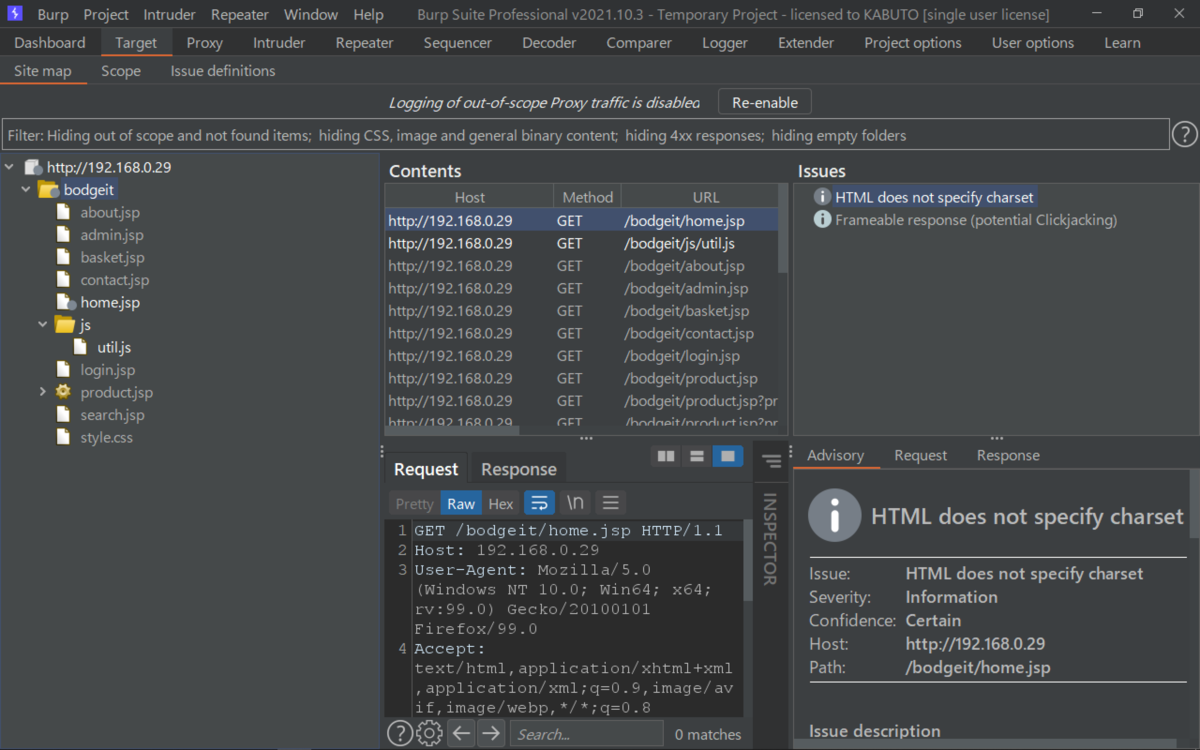Go to previous search match arrow
1200x750 pixels.
click(x=460, y=734)
